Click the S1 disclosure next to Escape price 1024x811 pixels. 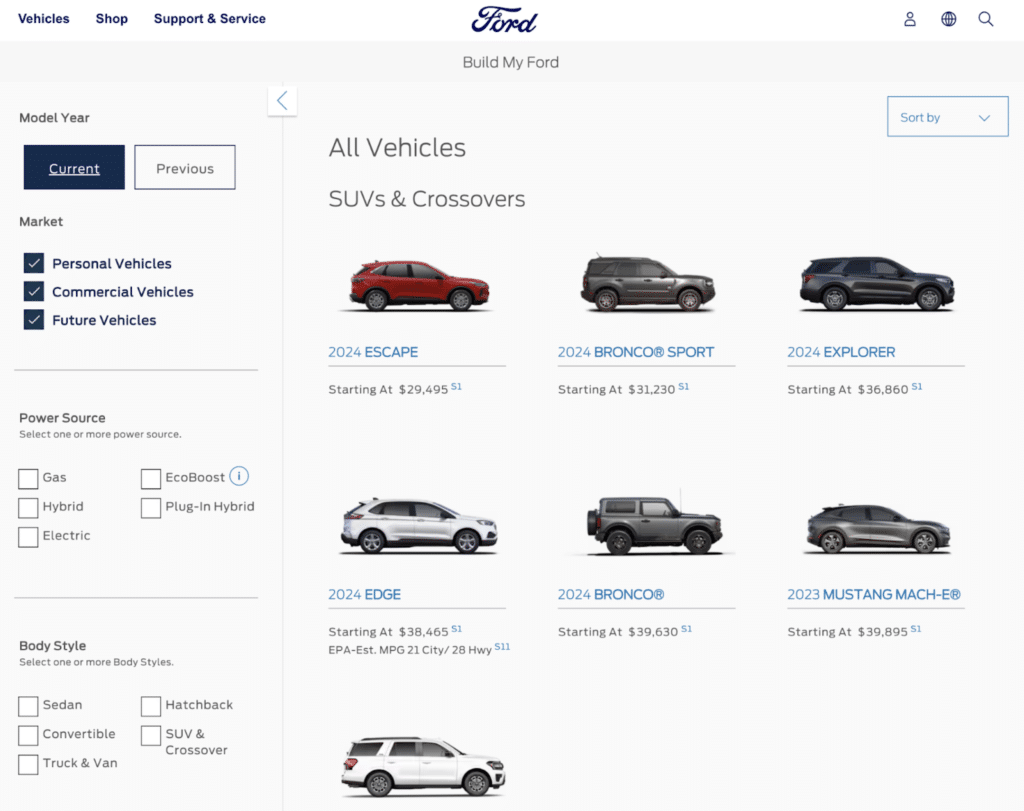[457, 385]
